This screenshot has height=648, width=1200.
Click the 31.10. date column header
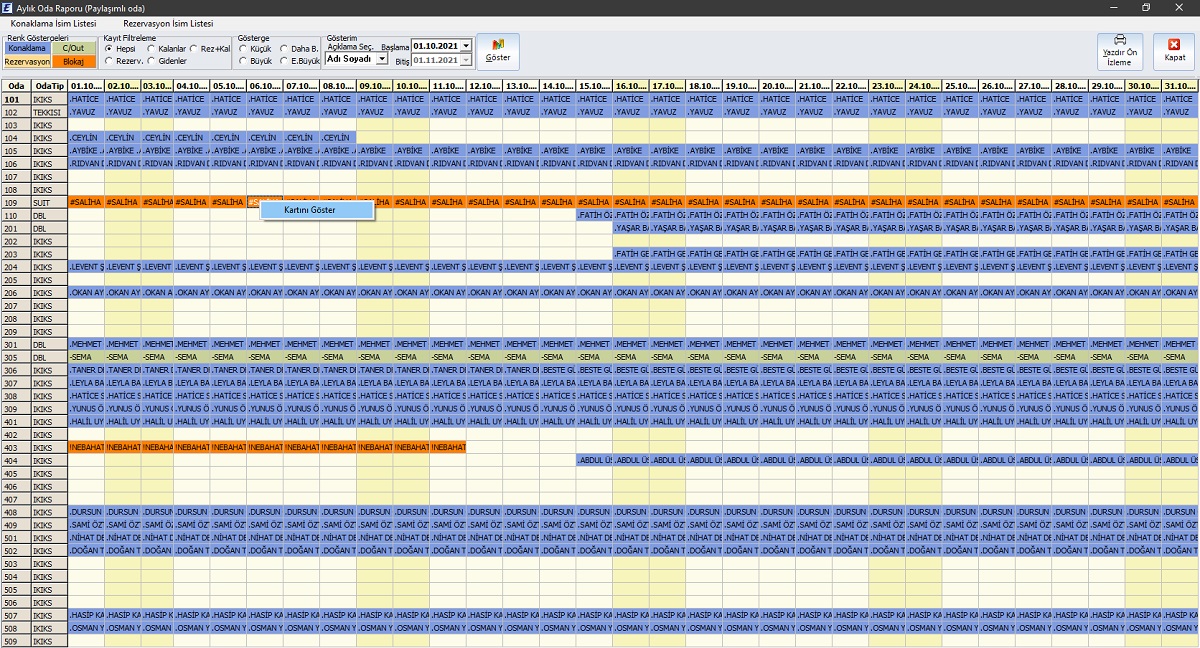1179,86
